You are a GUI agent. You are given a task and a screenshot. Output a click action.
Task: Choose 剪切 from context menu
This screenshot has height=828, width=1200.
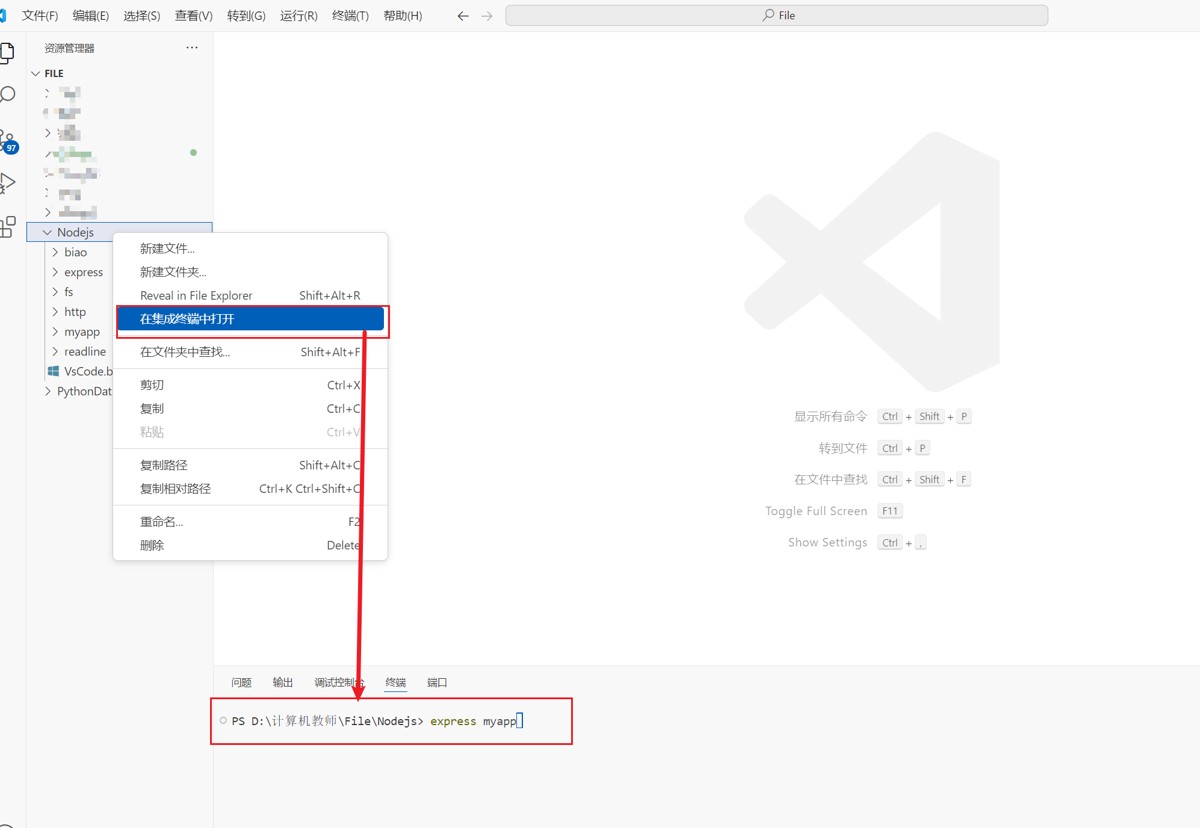click(250, 385)
